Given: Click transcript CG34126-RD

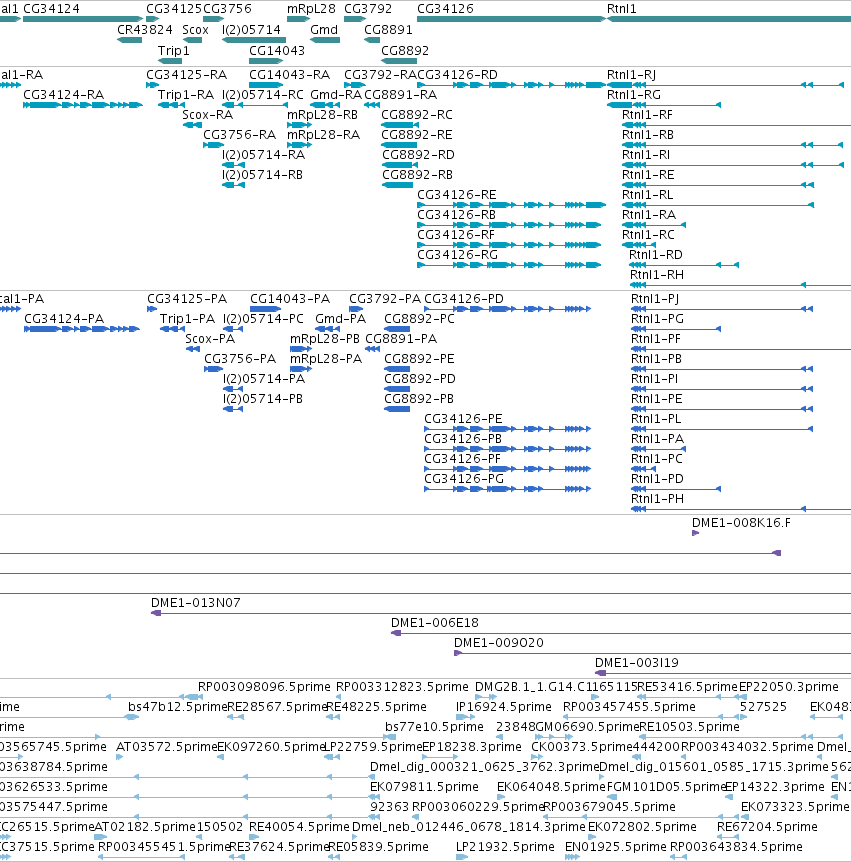Looking at the screenshot, I should 457,75.
